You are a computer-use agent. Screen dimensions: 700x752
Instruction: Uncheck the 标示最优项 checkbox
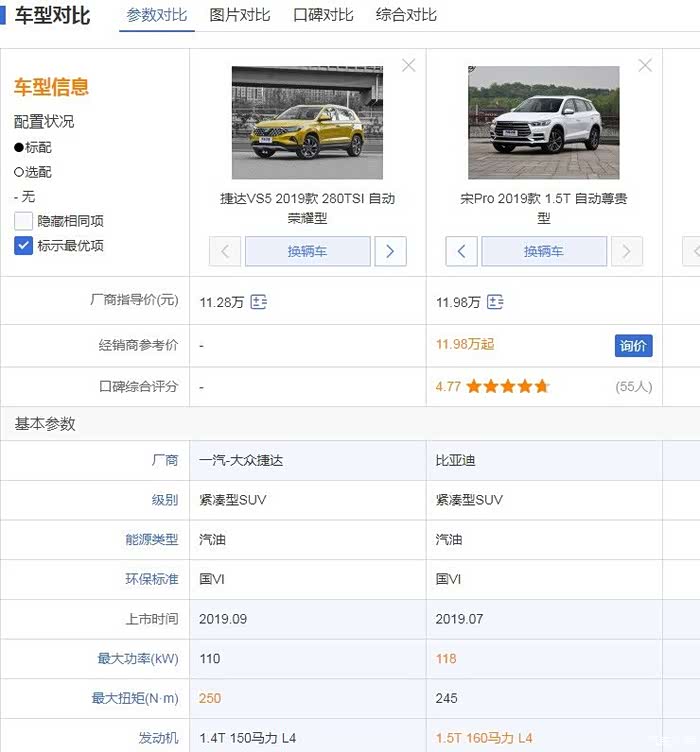(x=24, y=245)
